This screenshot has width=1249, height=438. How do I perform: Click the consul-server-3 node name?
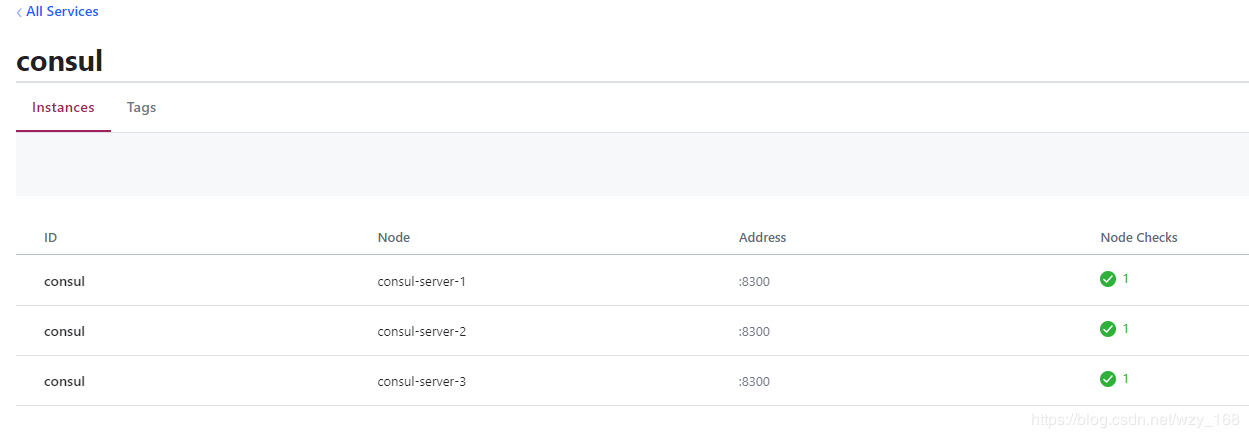[421, 381]
